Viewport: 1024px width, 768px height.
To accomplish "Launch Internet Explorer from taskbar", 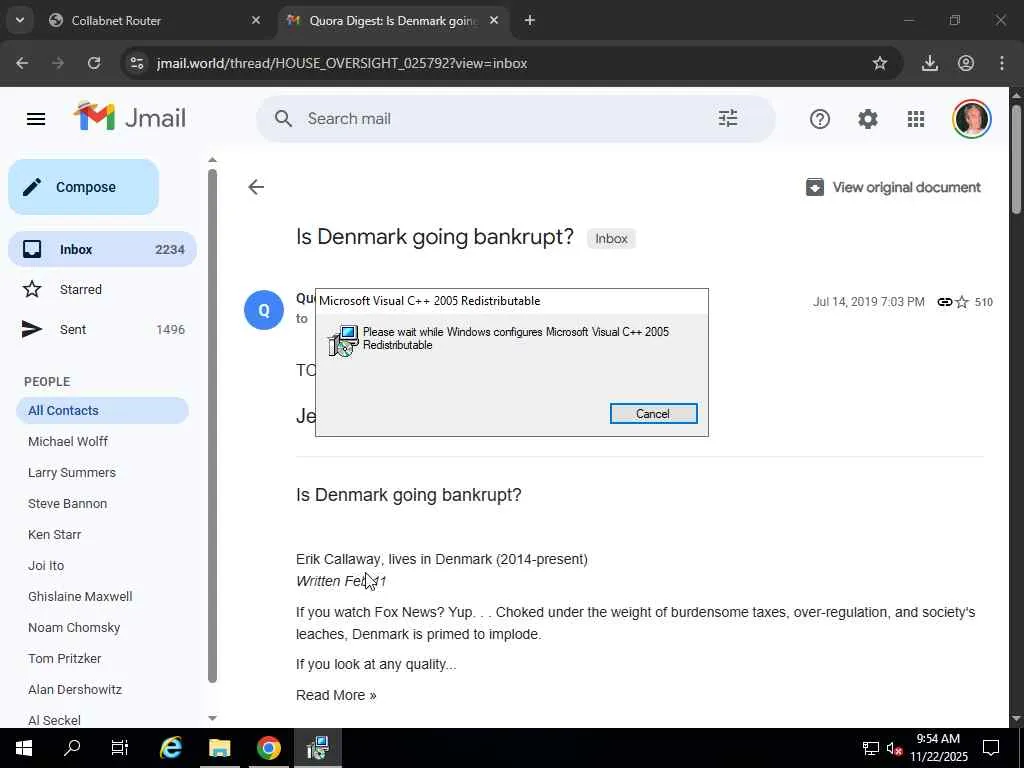I will (170, 748).
